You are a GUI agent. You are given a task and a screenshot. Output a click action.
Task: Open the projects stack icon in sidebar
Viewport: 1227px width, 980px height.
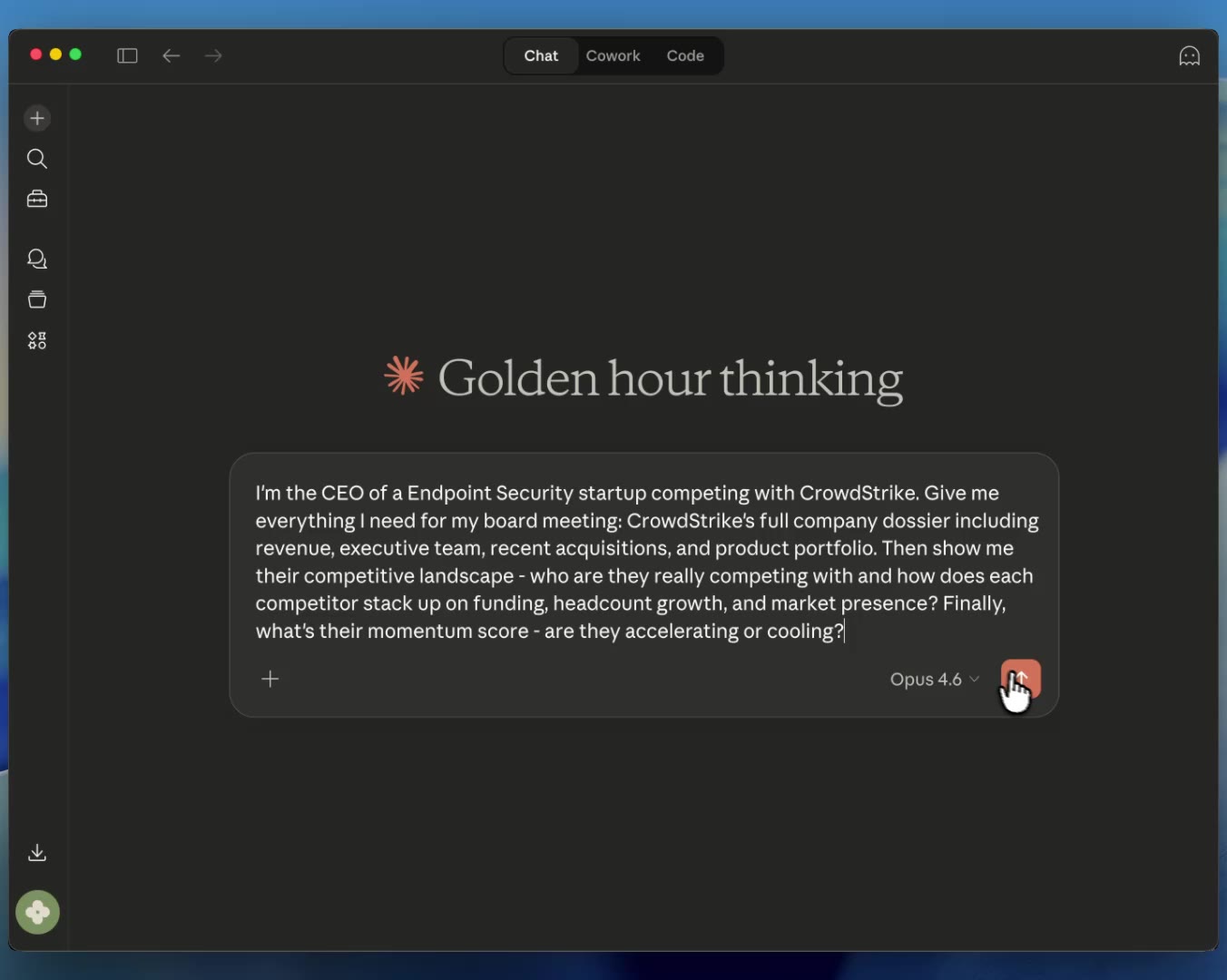click(37, 299)
